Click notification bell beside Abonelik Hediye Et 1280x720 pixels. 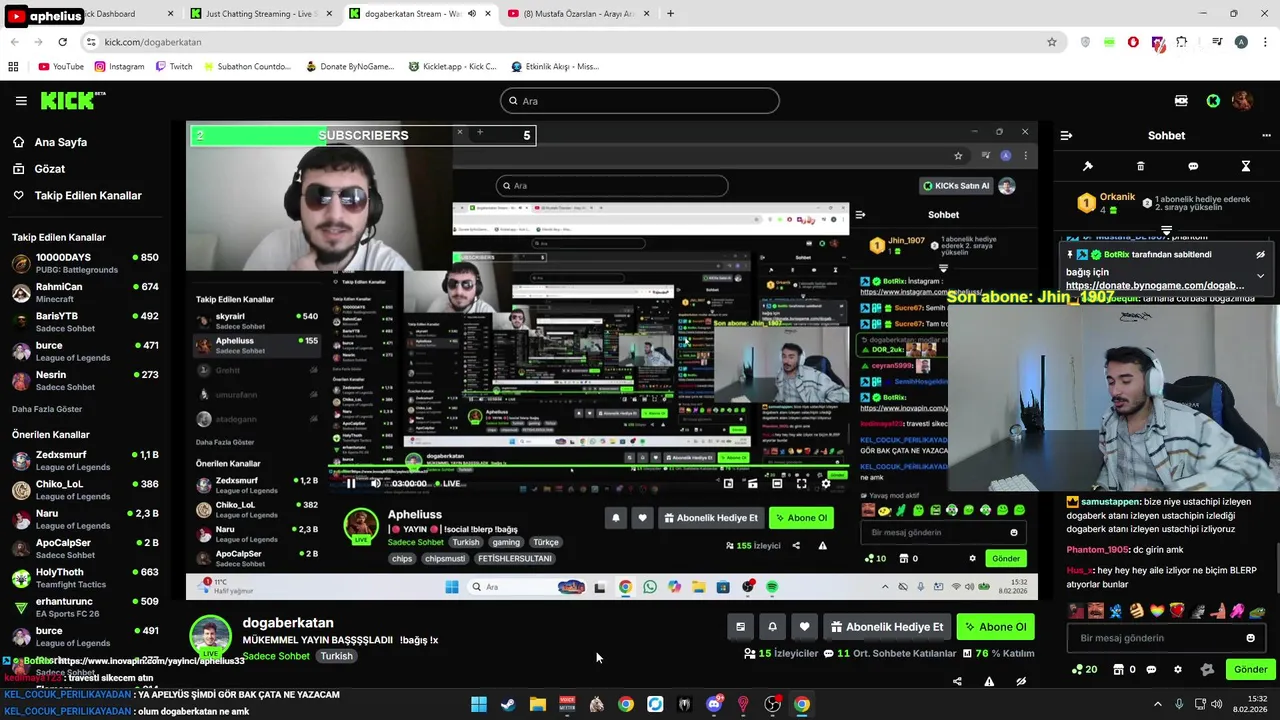pyautogui.click(x=772, y=627)
